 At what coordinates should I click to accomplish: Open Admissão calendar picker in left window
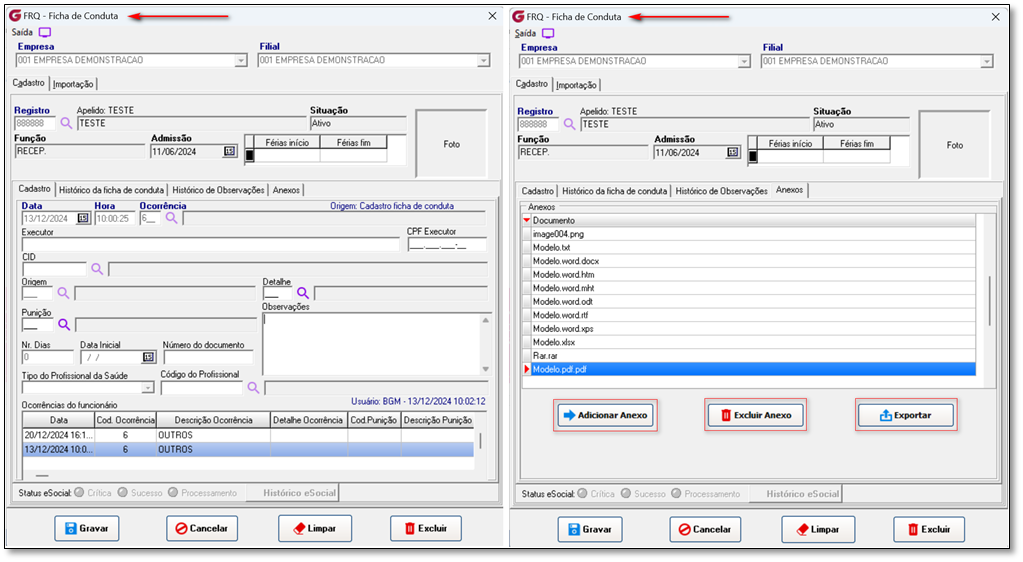(x=230, y=151)
